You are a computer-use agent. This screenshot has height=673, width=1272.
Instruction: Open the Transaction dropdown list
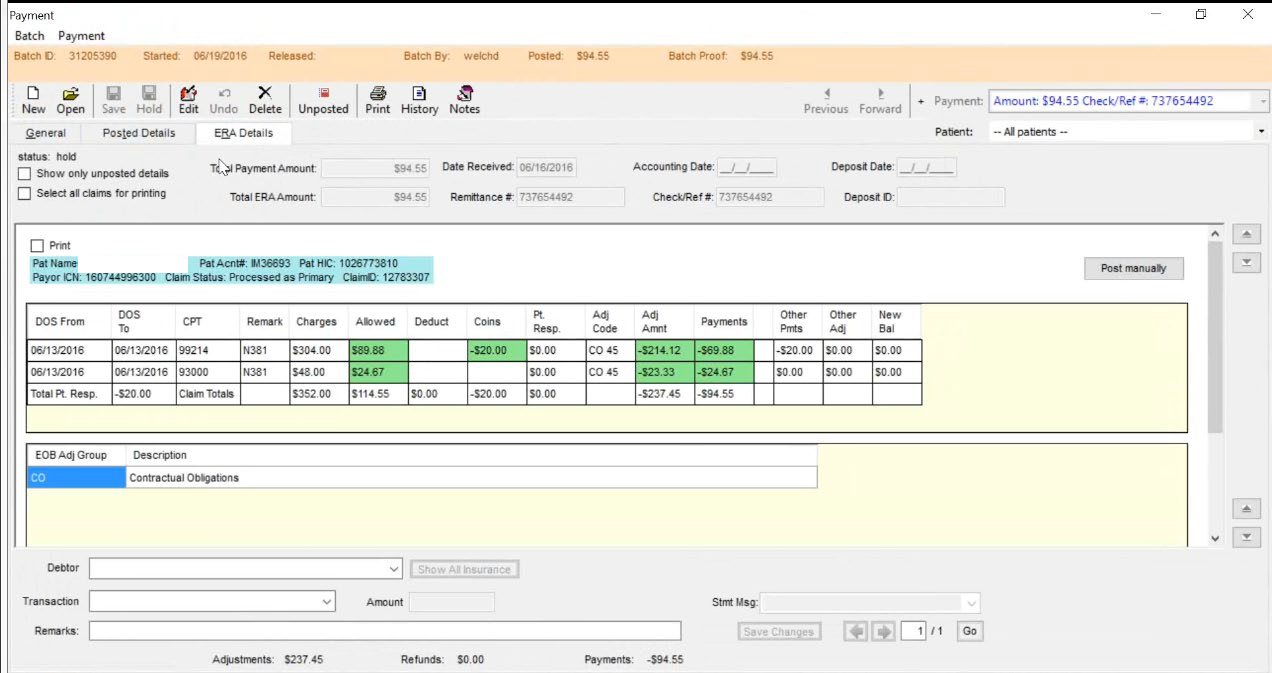tap(327, 602)
